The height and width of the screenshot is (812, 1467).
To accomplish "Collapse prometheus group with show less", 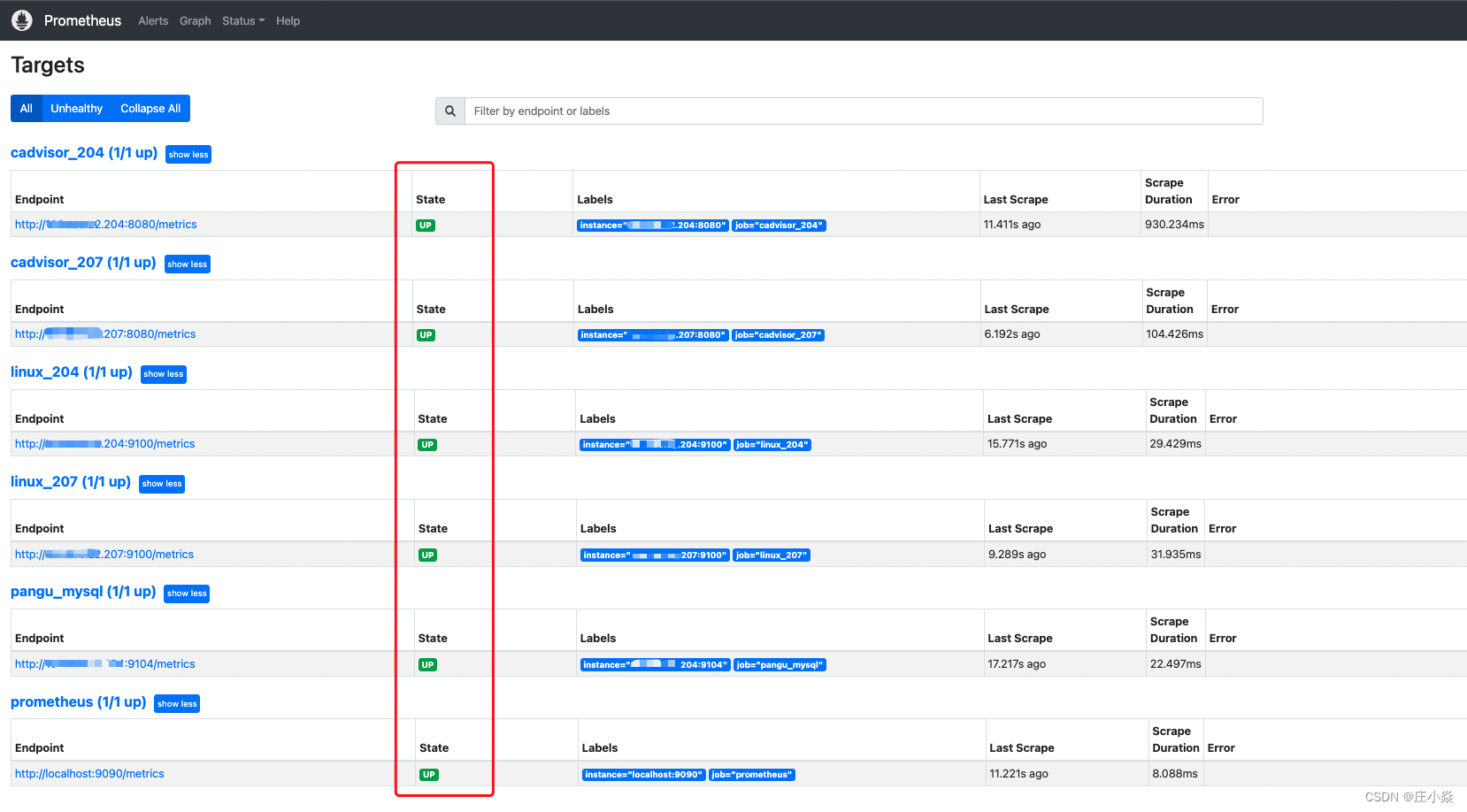I will tap(177, 704).
